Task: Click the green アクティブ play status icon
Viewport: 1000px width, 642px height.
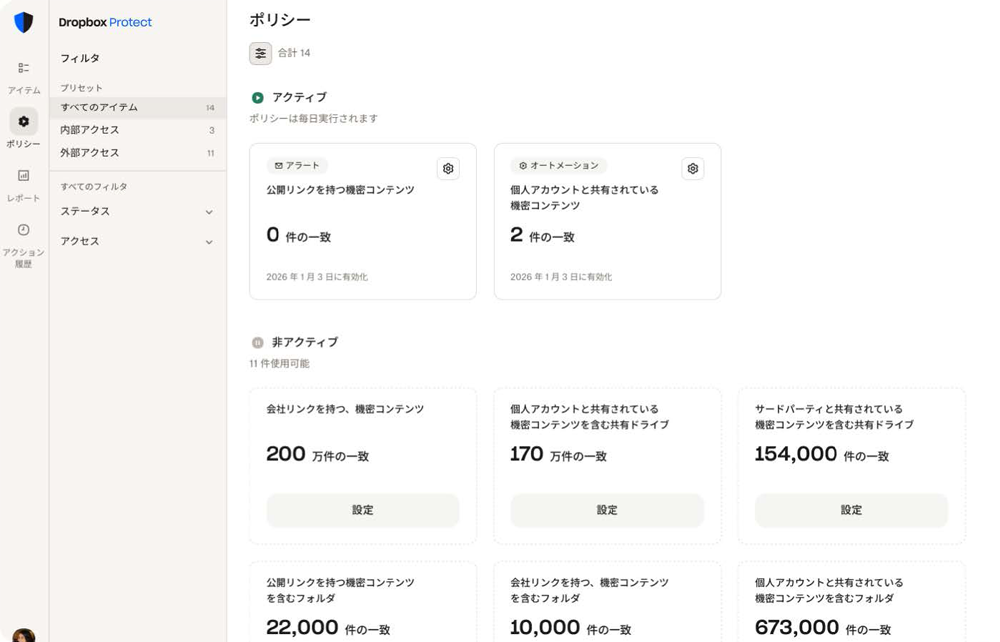Action: pos(258,98)
